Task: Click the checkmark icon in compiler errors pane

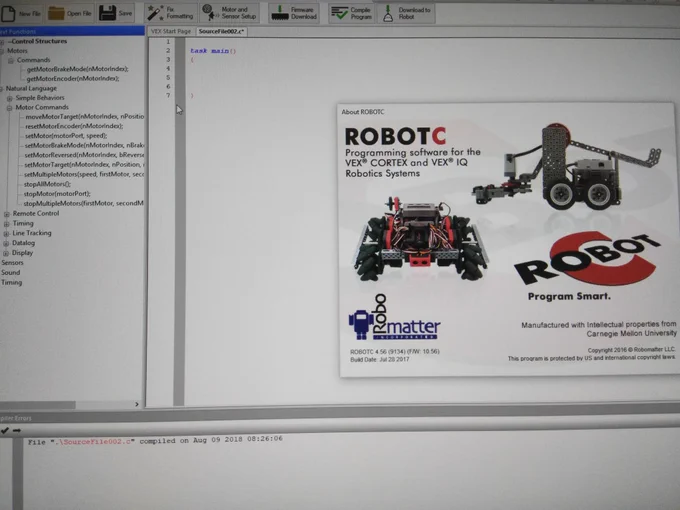Action: [5, 430]
